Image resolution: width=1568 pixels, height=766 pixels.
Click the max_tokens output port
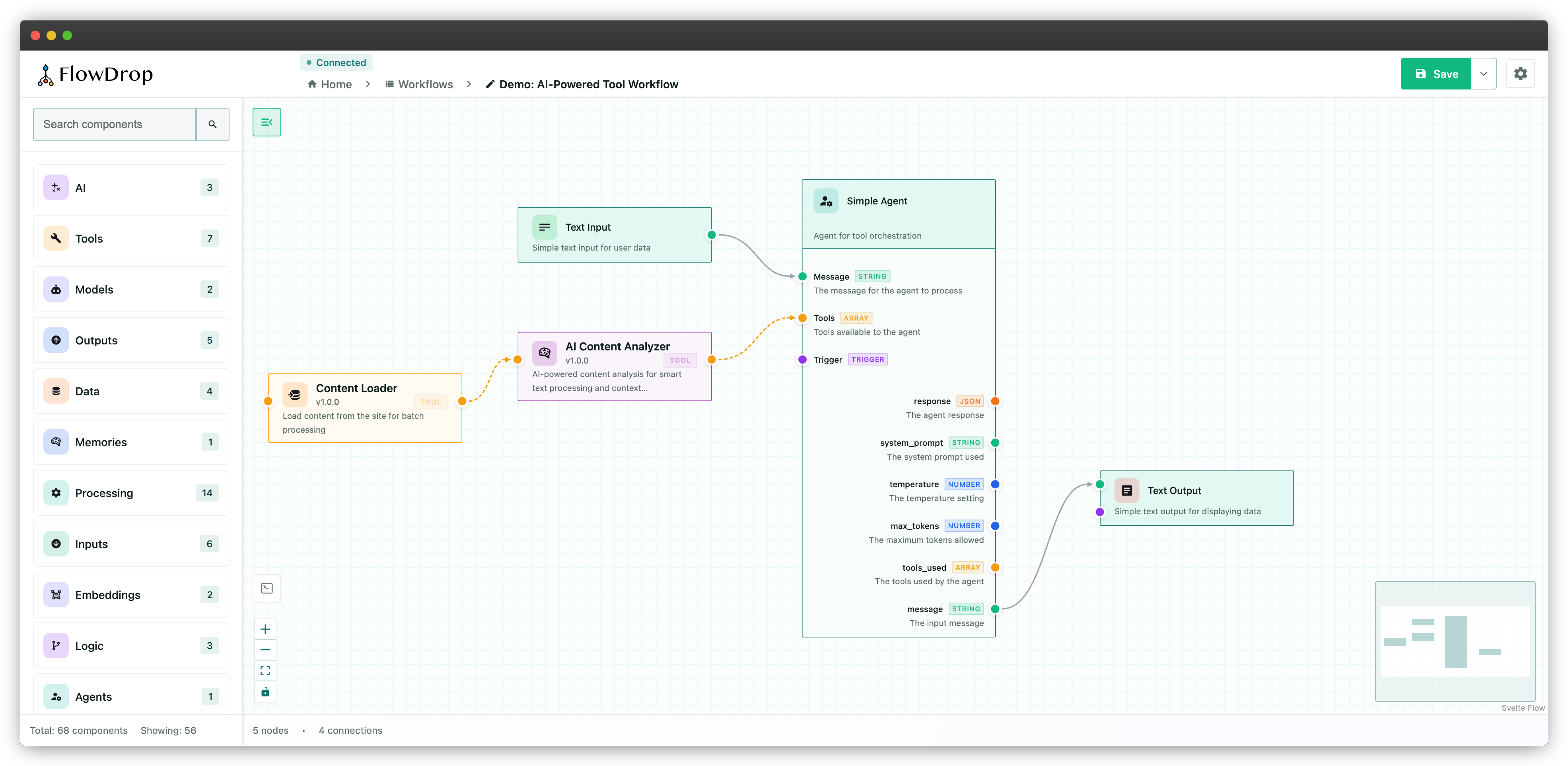tap(995, 526)
